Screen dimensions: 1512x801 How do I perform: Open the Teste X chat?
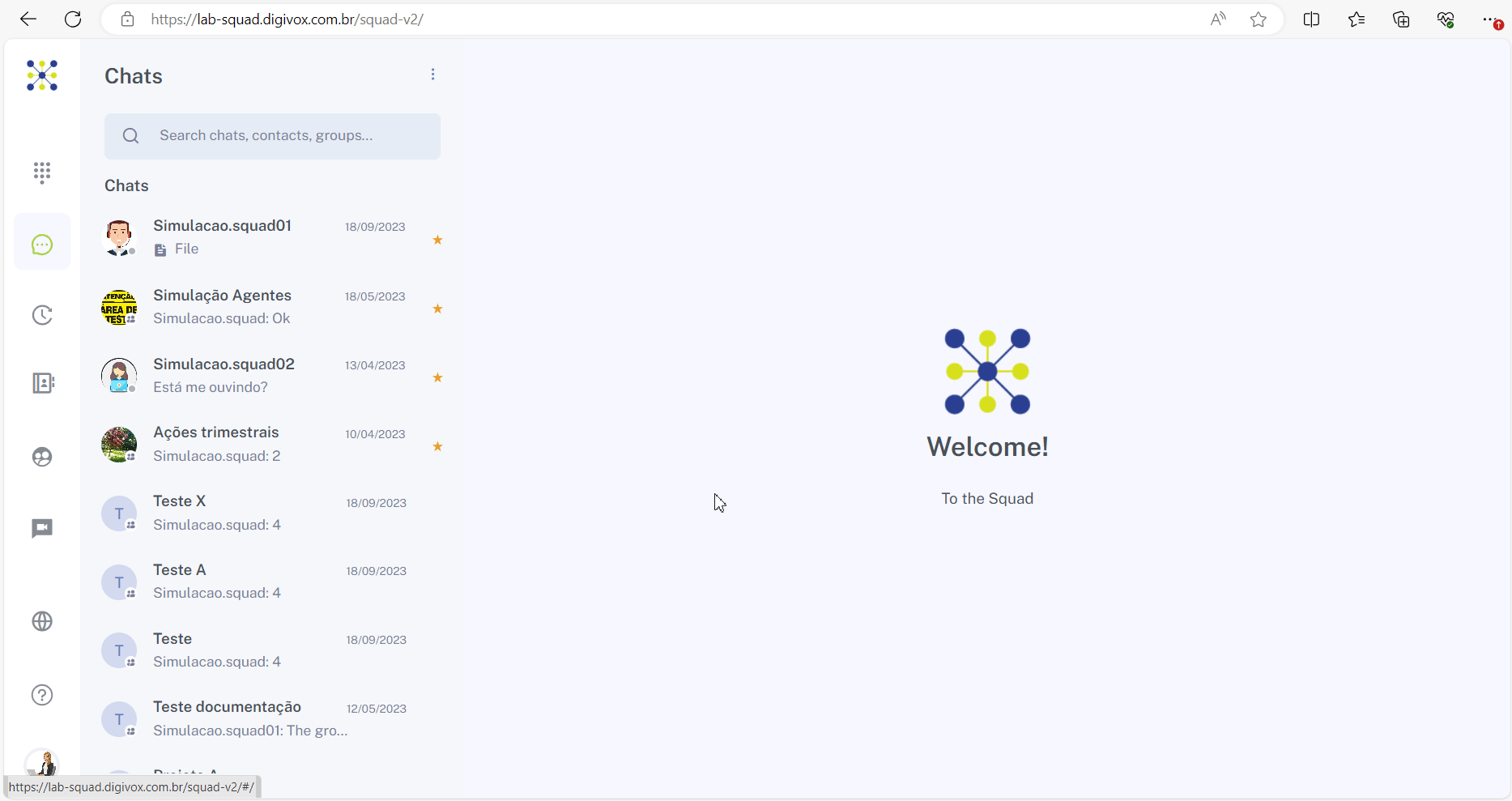point(272,513)
